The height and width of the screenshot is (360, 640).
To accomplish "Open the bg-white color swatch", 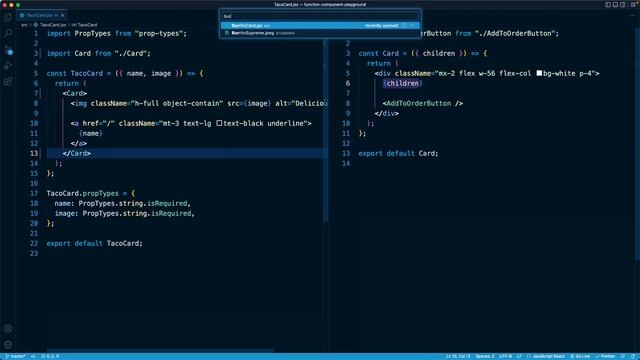I will (x=539, y=73).
